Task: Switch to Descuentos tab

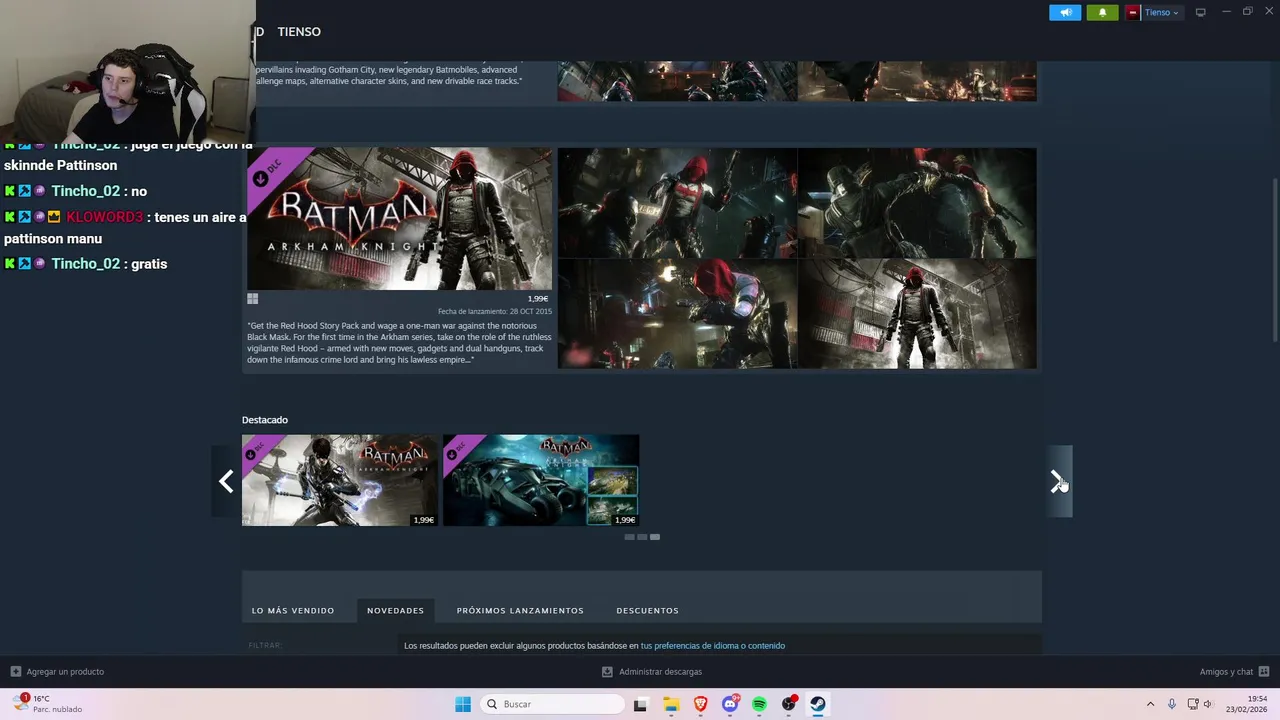Action: point(647,610)
